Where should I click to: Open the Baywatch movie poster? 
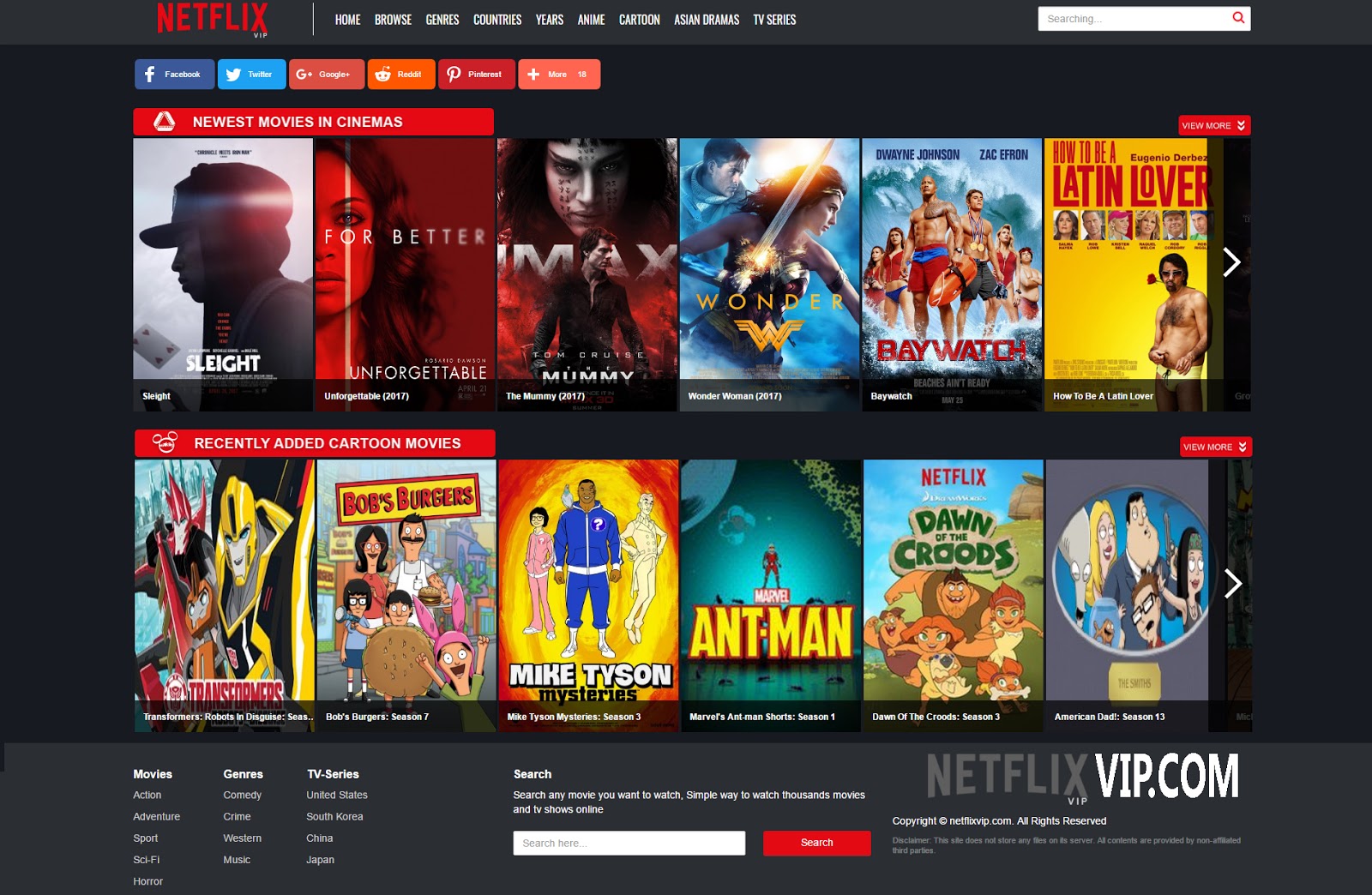(x=952, y=275)
